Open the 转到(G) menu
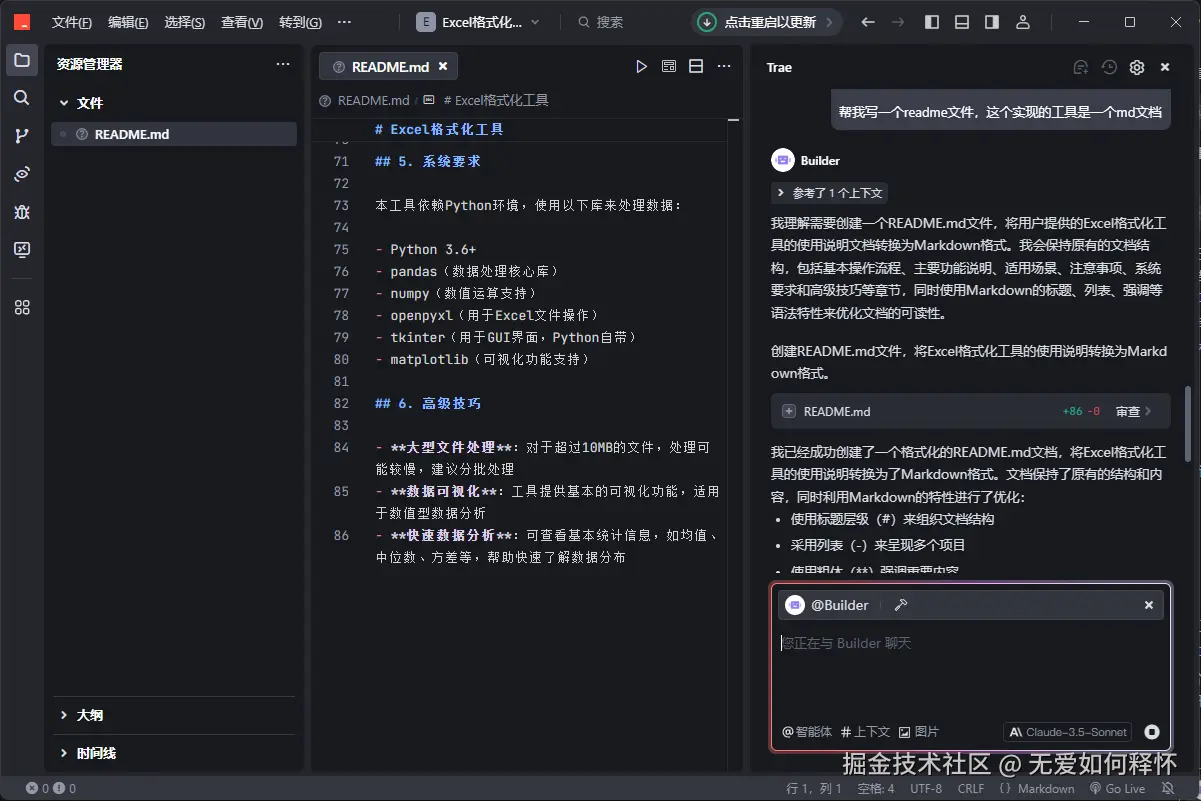Screen dimensions: 1201x801 (x=300, y=22)
